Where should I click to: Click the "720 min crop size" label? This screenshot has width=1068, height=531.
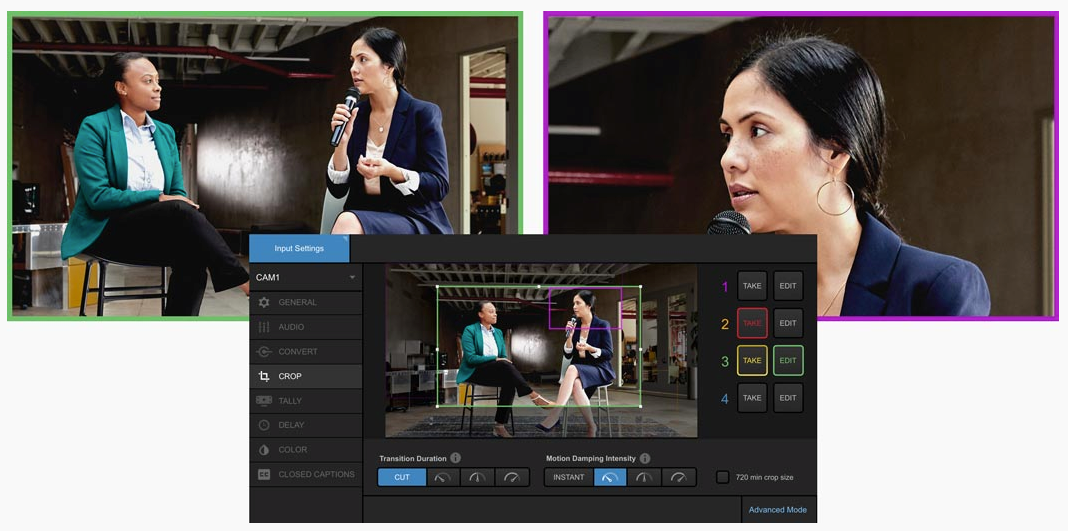click(764, 477)
